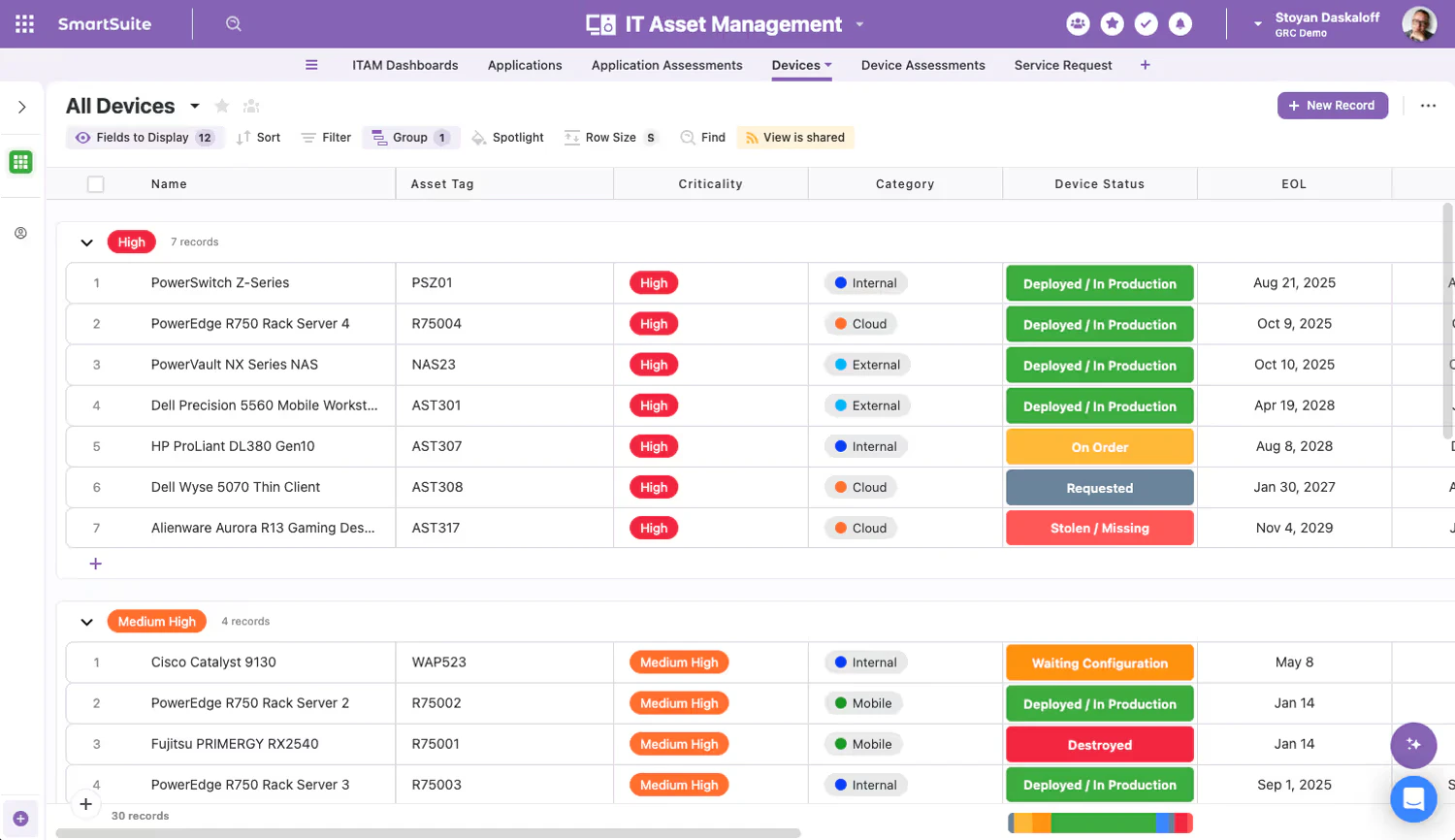The image size is (1455, 840).
Task: Click the colored status summary bar at the bottom
Action: coord(1100,821)
